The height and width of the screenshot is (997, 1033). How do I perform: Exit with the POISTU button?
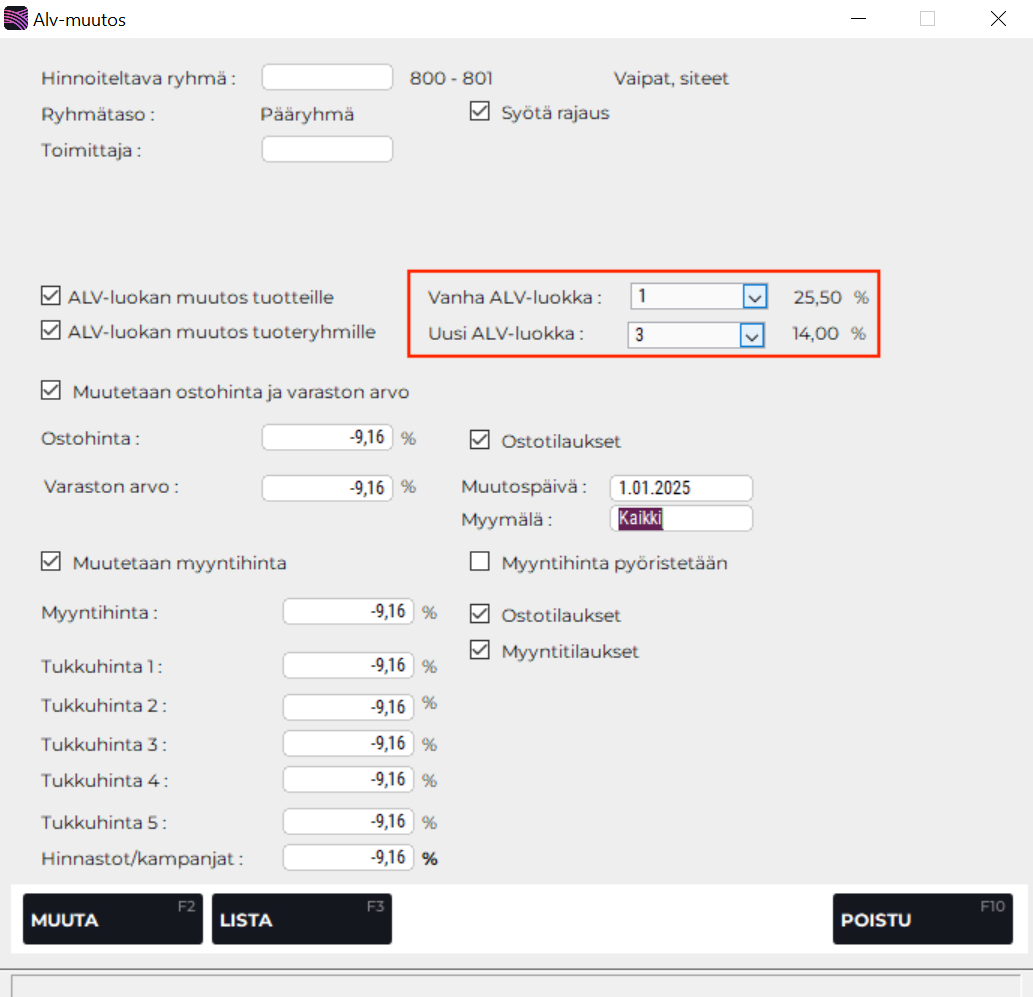922,919
